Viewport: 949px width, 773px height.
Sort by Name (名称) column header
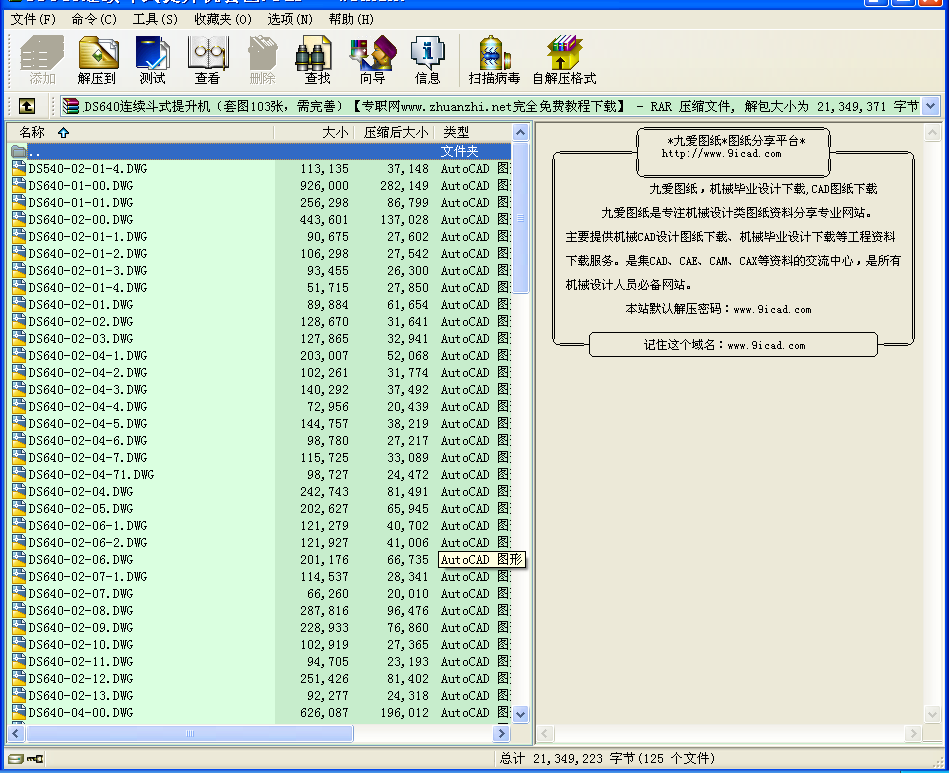(140, 132)
